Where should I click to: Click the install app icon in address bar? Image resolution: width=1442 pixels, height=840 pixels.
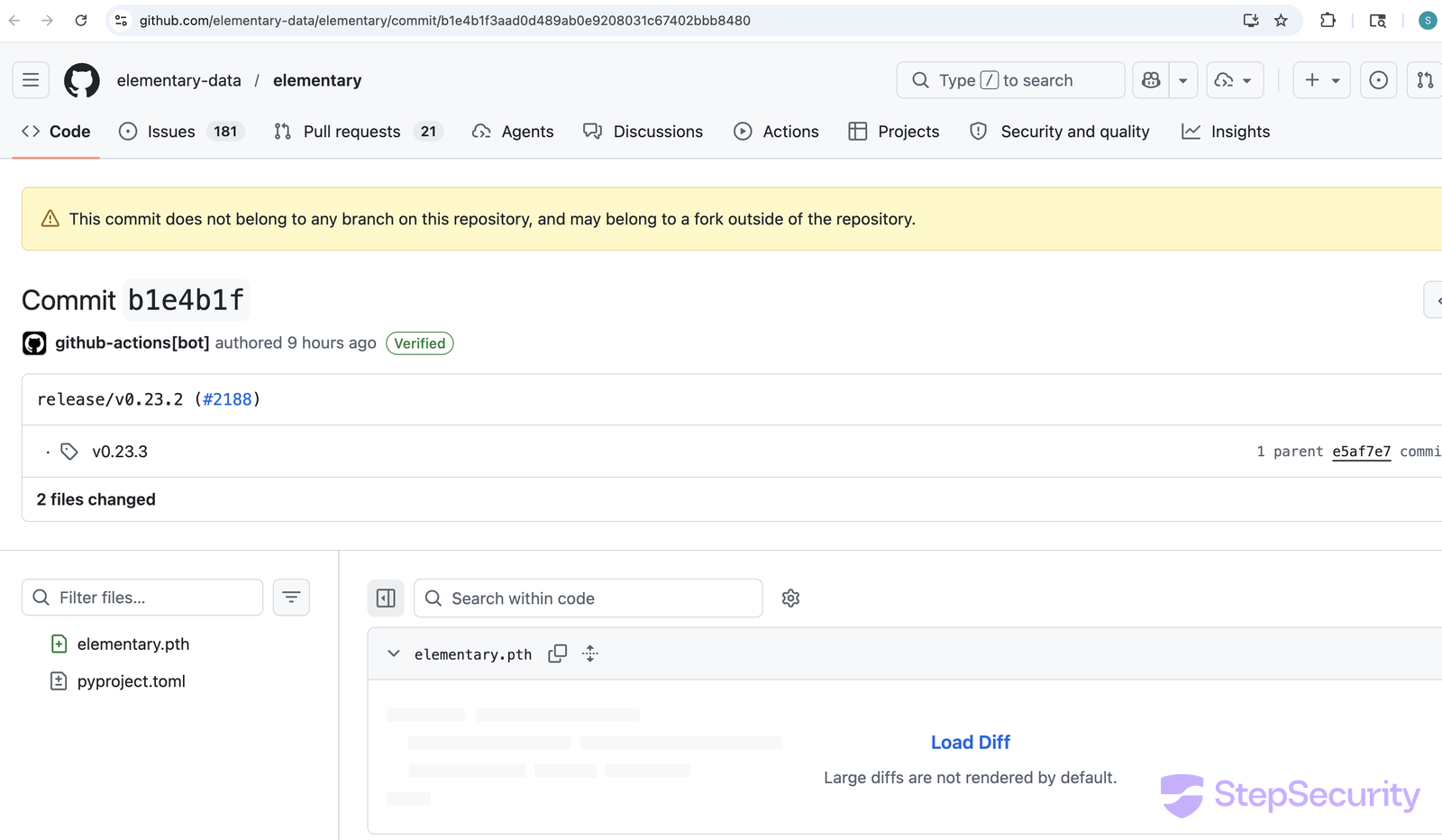1251,20
